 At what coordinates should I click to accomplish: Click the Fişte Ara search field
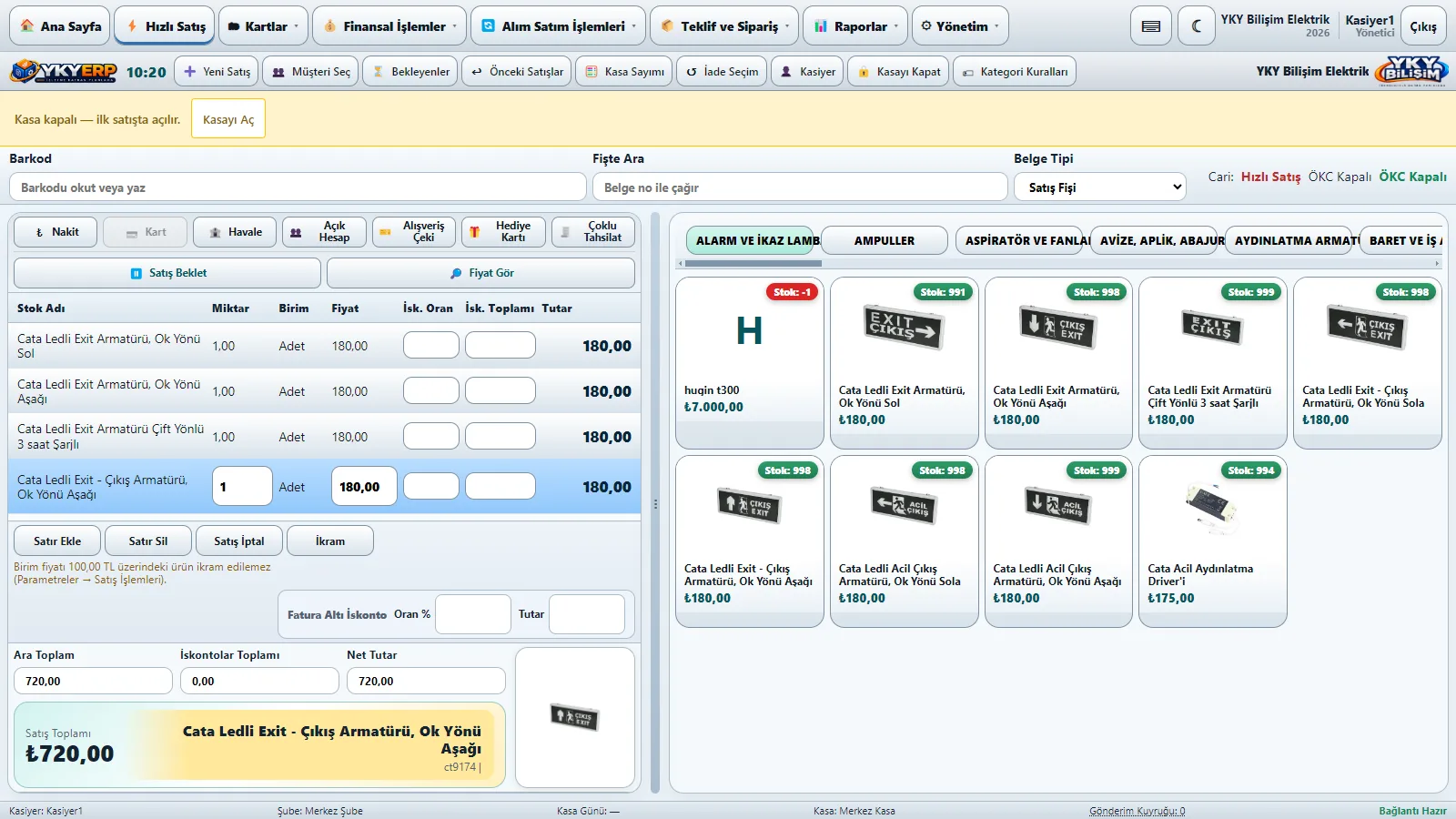[800, 187]
